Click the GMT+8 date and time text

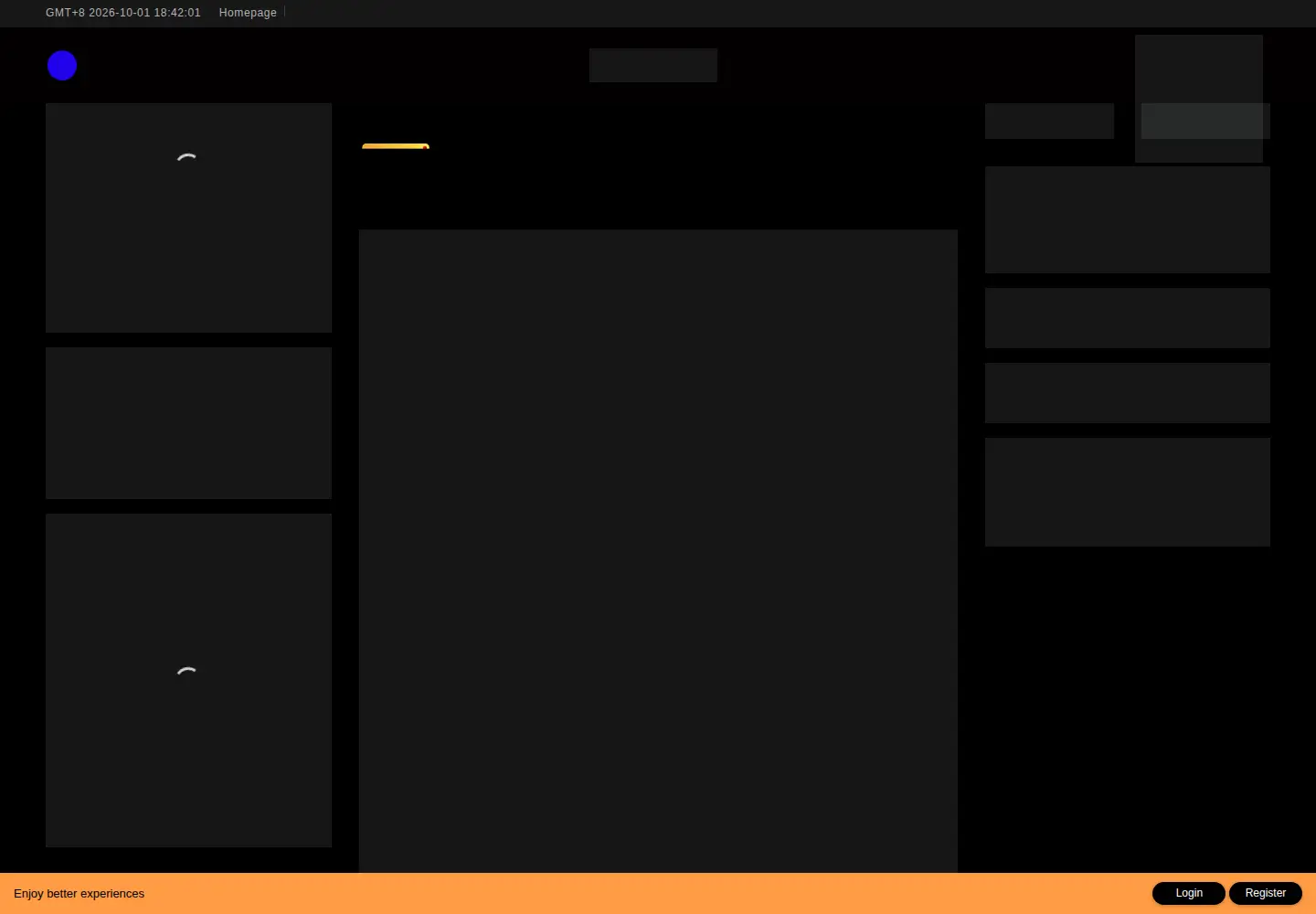(123, 13)
